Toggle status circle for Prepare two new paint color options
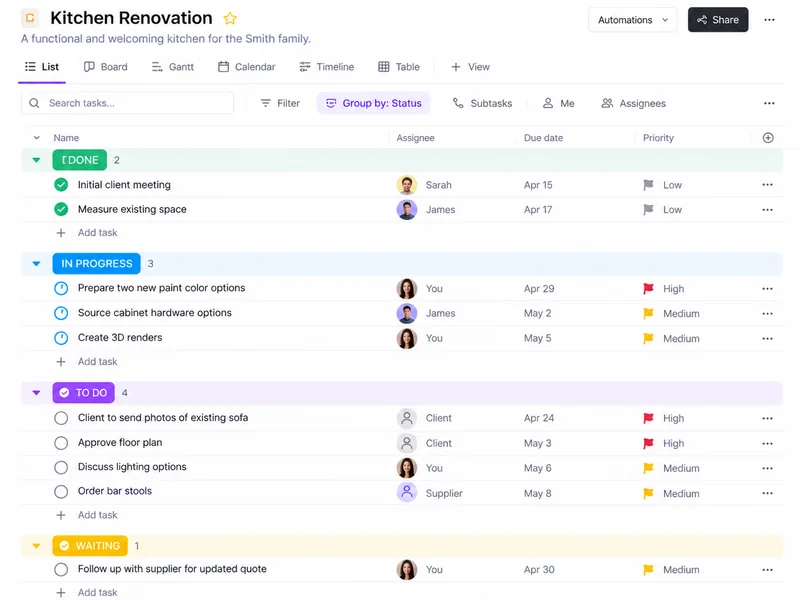The height and width of the screenshot is (600, 800). point(61,288)
